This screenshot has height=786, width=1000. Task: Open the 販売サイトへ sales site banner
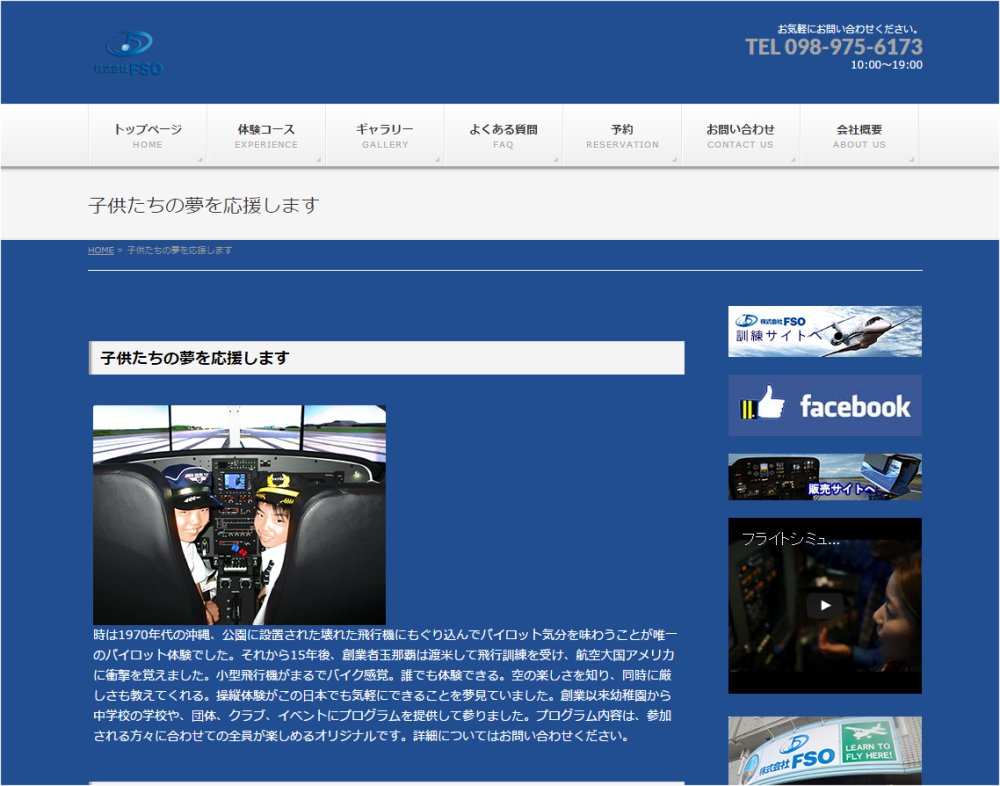click(824, 477)
